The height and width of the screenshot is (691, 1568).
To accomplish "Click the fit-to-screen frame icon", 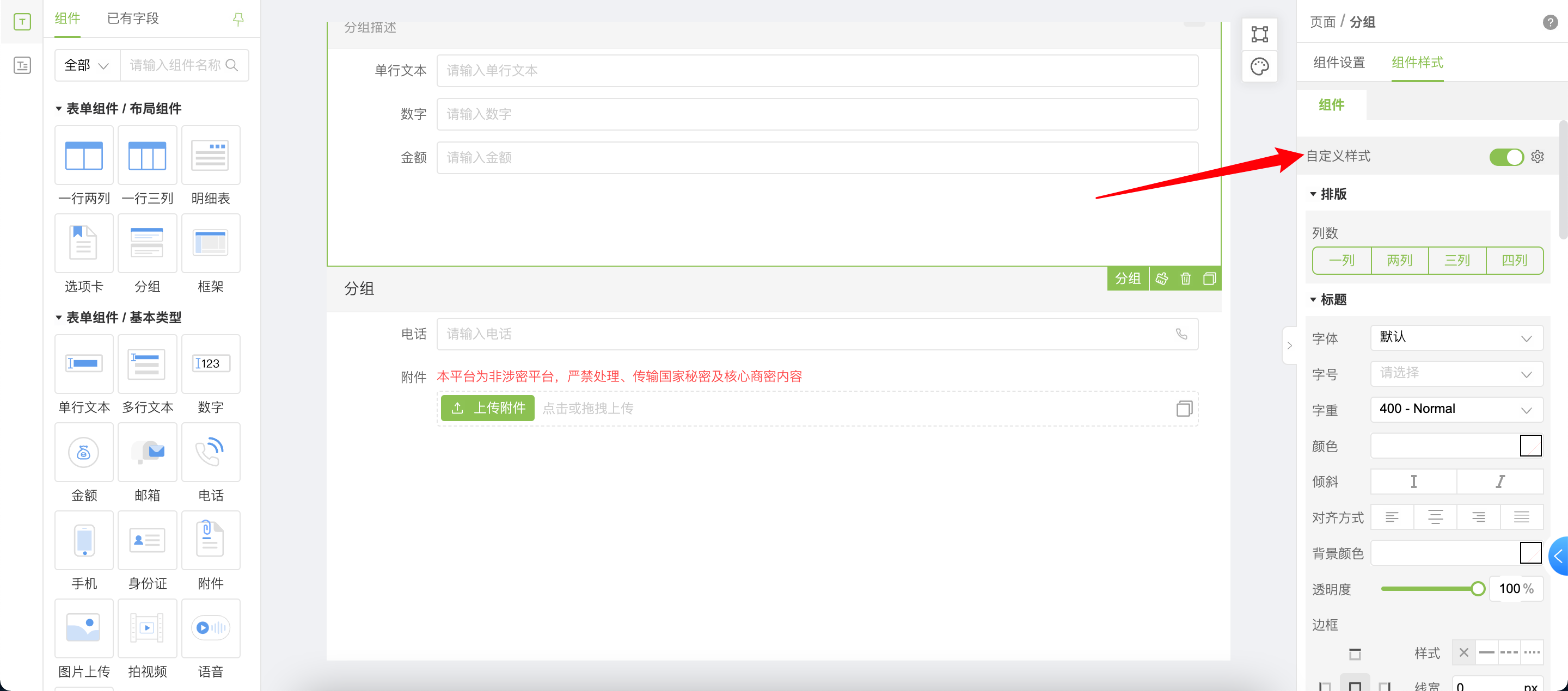I will click(1259, 34).
